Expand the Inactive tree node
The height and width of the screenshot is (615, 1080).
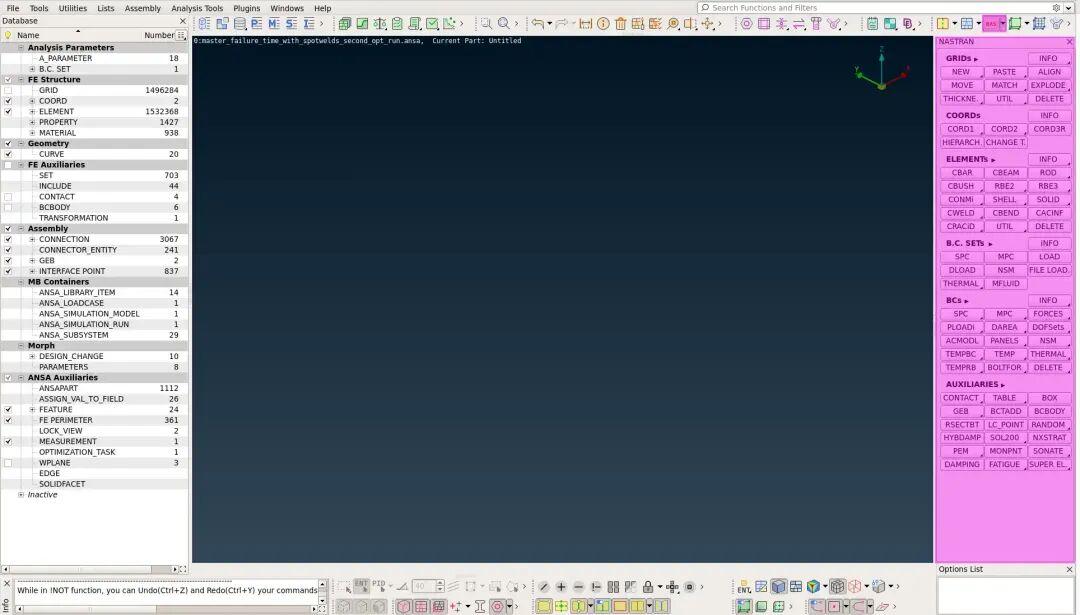pos(21,494)
